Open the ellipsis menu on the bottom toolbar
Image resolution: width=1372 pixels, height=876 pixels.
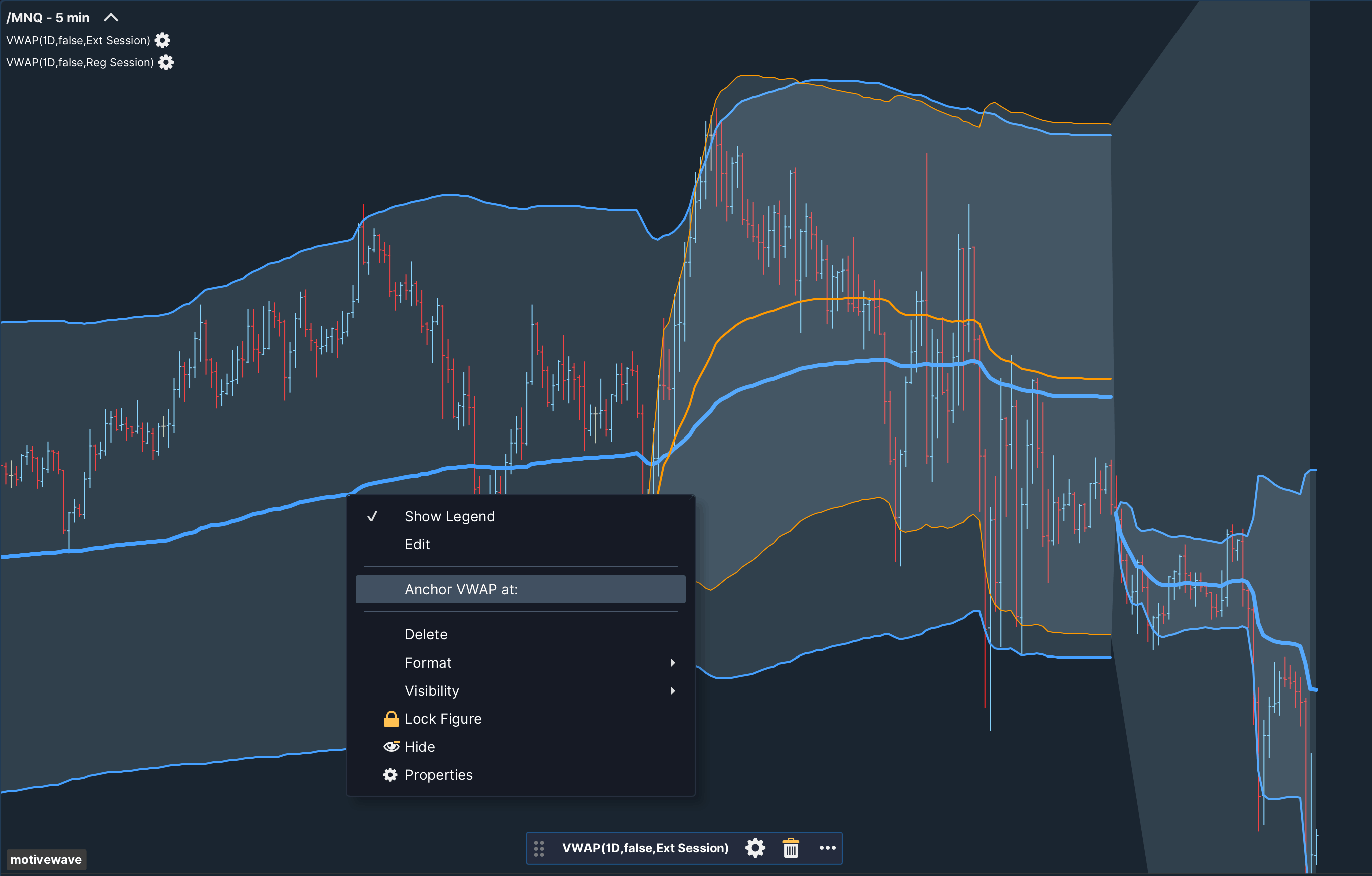tap(827, 848)
